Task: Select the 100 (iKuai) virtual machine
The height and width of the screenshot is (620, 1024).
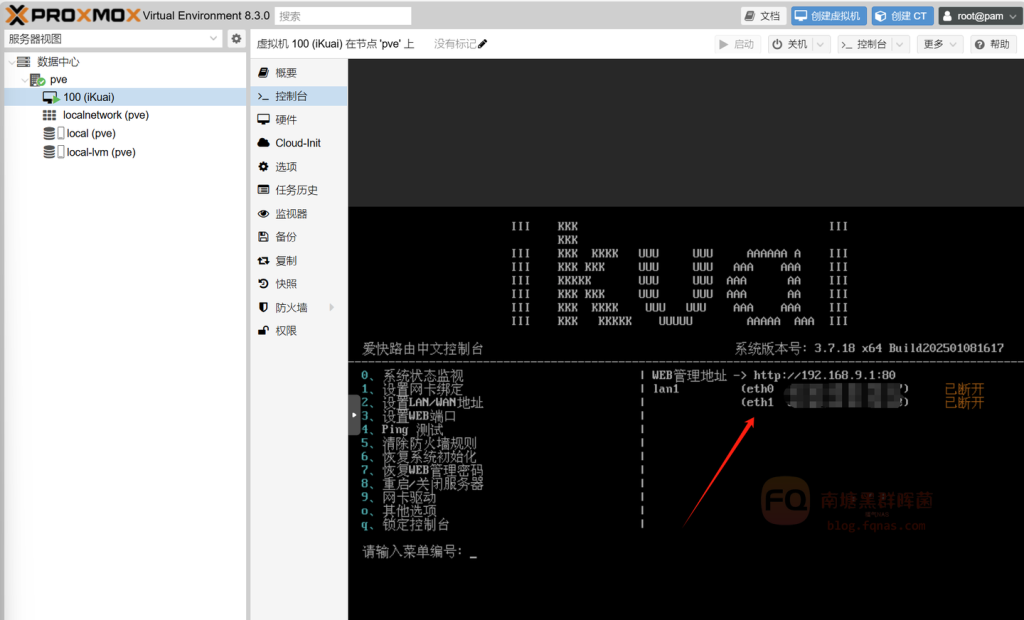Action: [x=88, y=97]
